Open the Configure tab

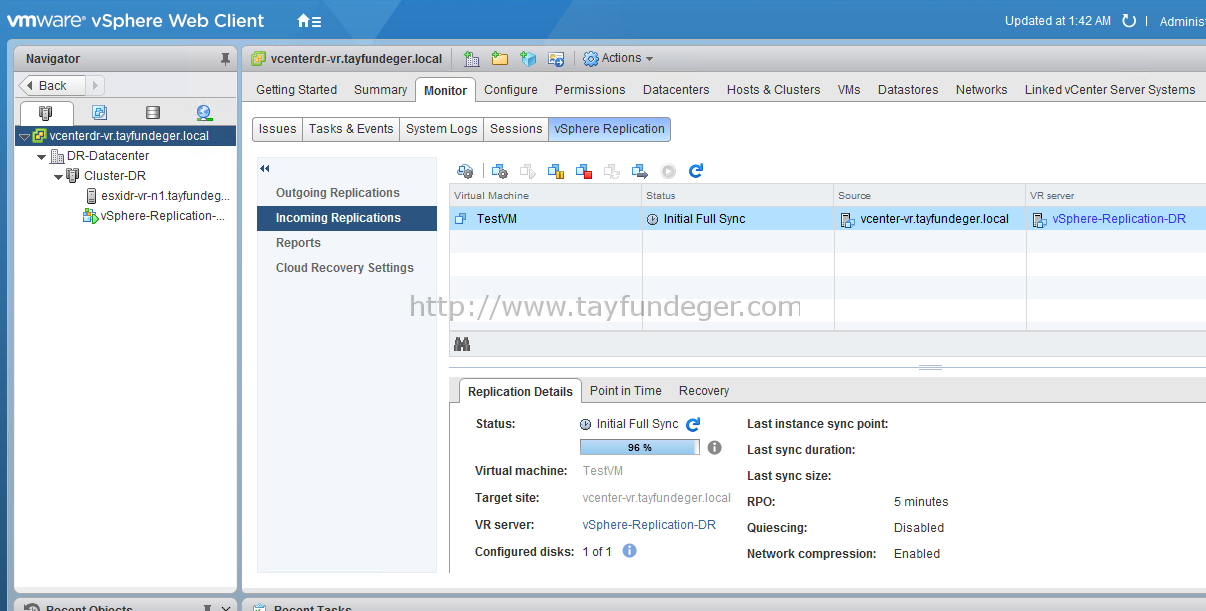[511, 89]
